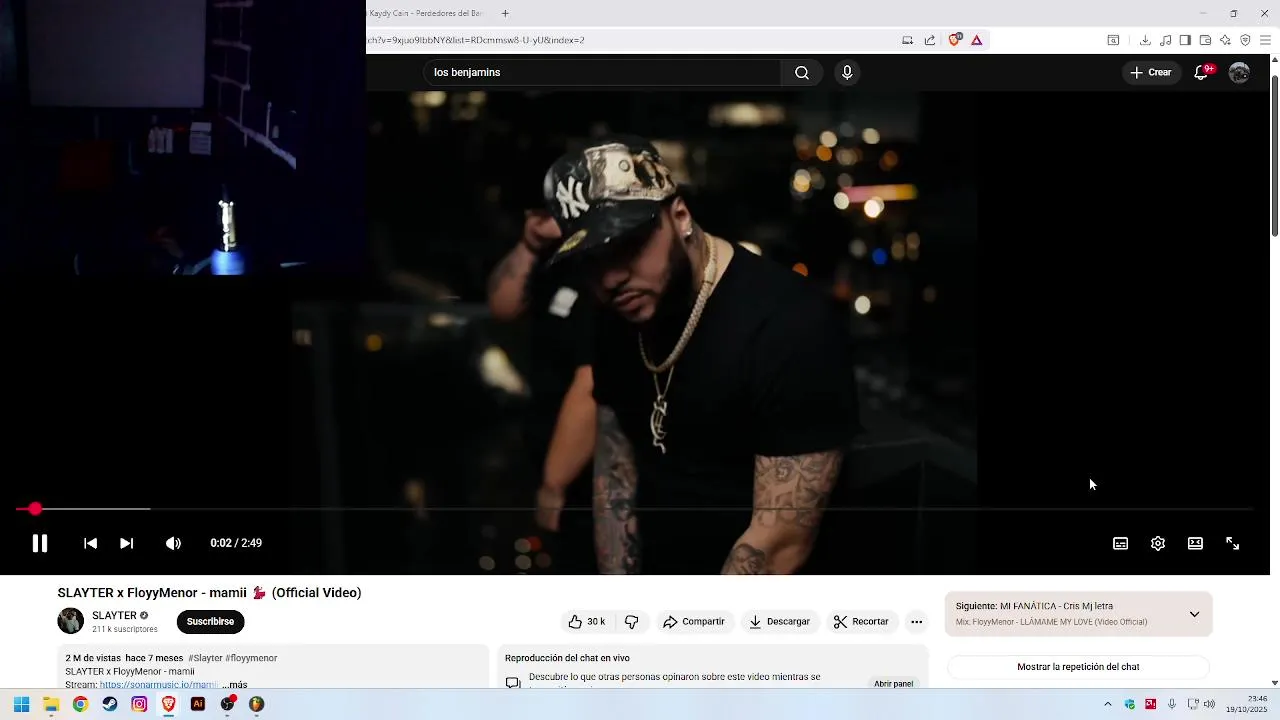Click the search tabs icon in toolbar
Screen dimensions: 1280x720
tap(1113, 40)
